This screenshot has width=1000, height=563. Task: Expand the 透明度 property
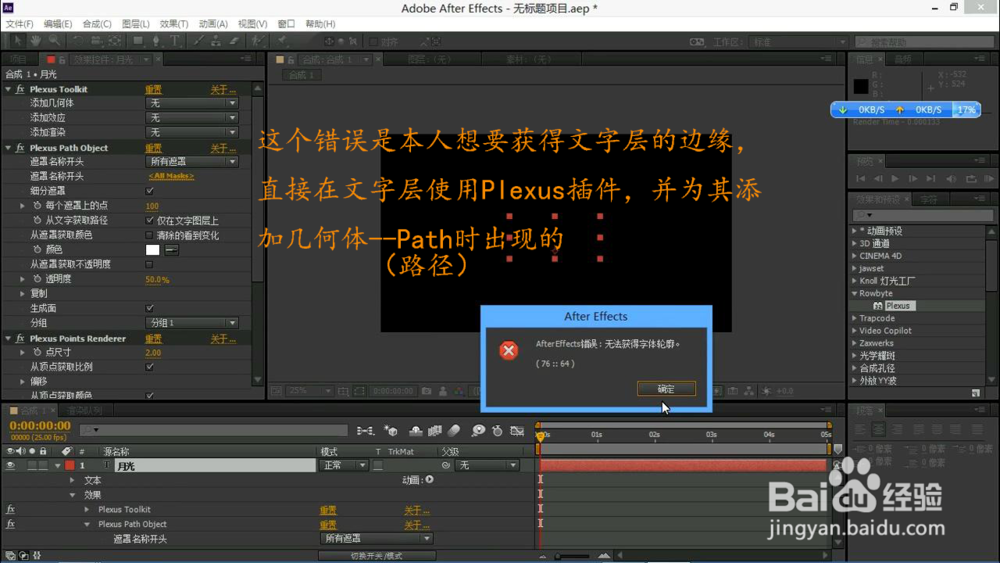point(22,279)
